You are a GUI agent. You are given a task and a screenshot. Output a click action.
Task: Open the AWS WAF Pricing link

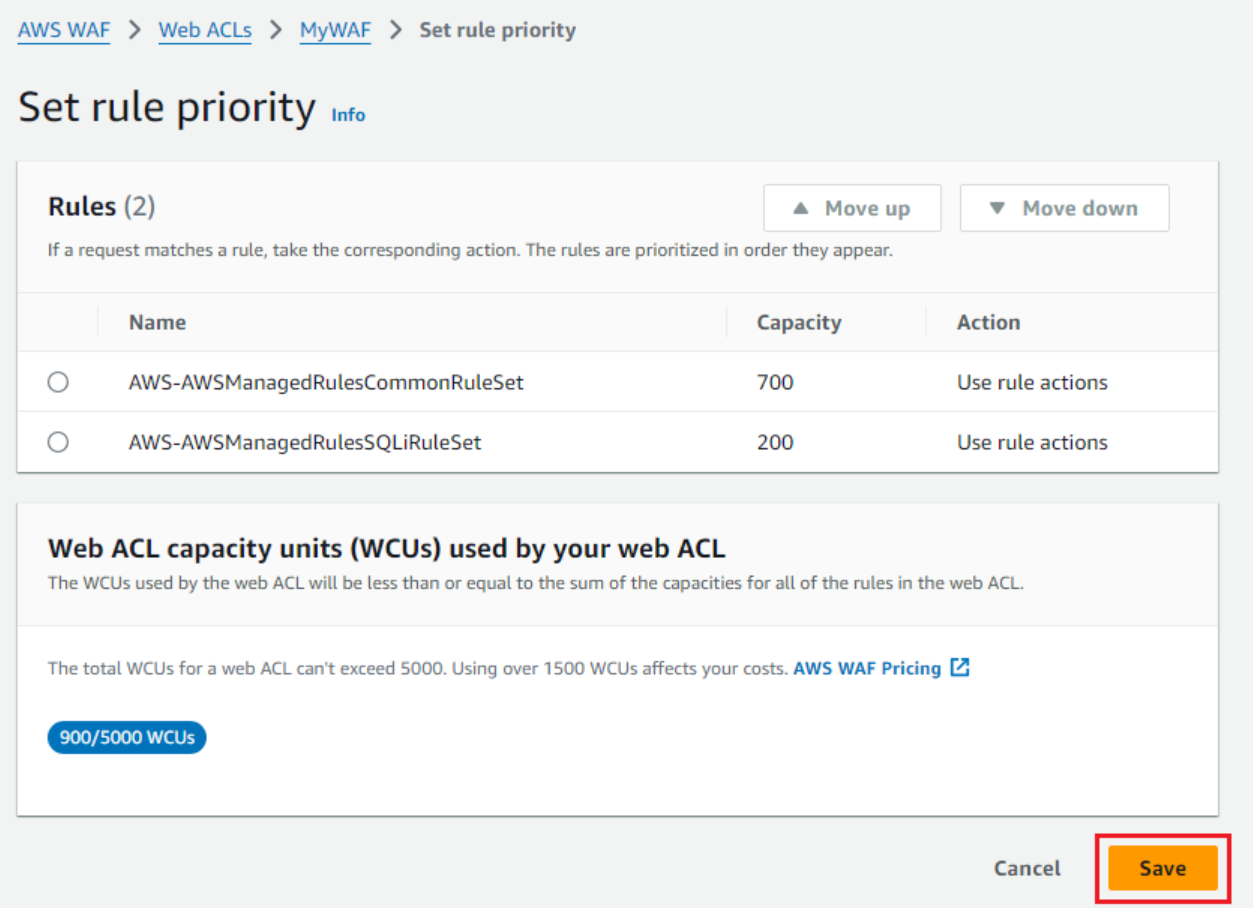[867, 668]
